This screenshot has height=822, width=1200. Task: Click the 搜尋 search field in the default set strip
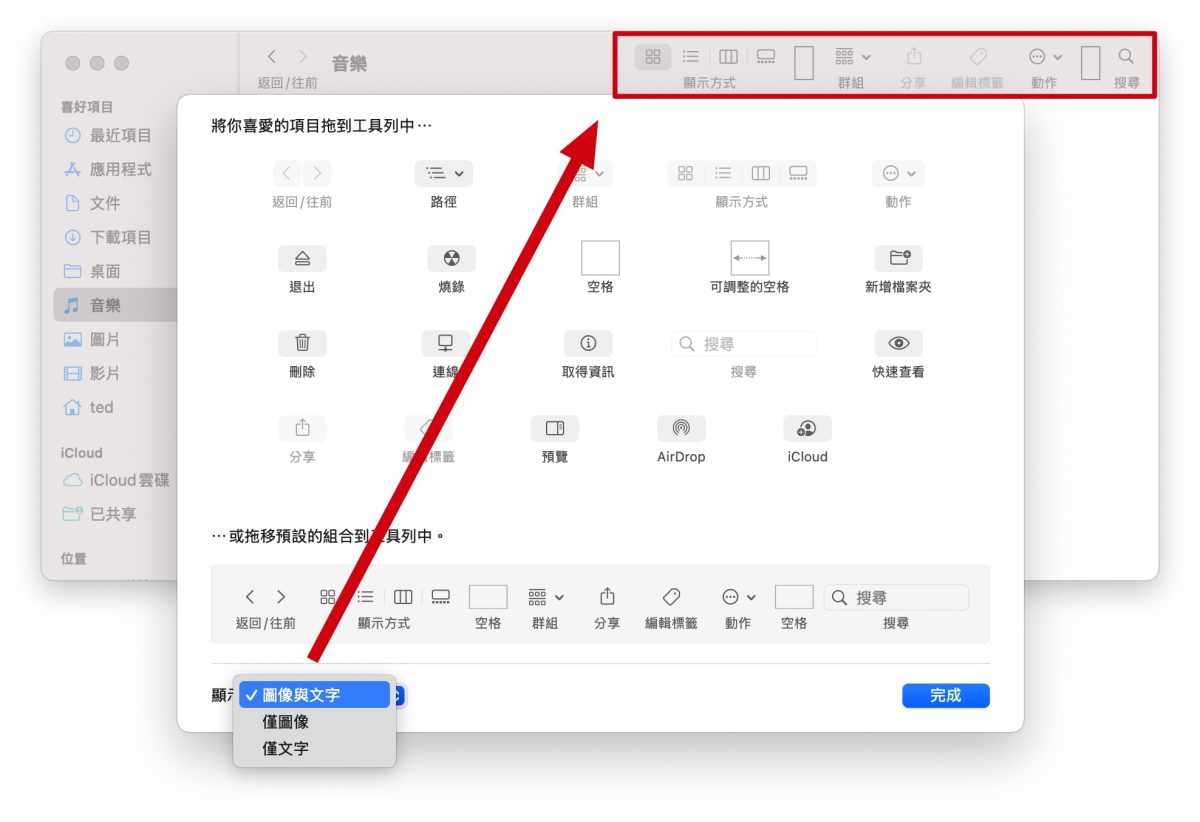coord(896,597)
